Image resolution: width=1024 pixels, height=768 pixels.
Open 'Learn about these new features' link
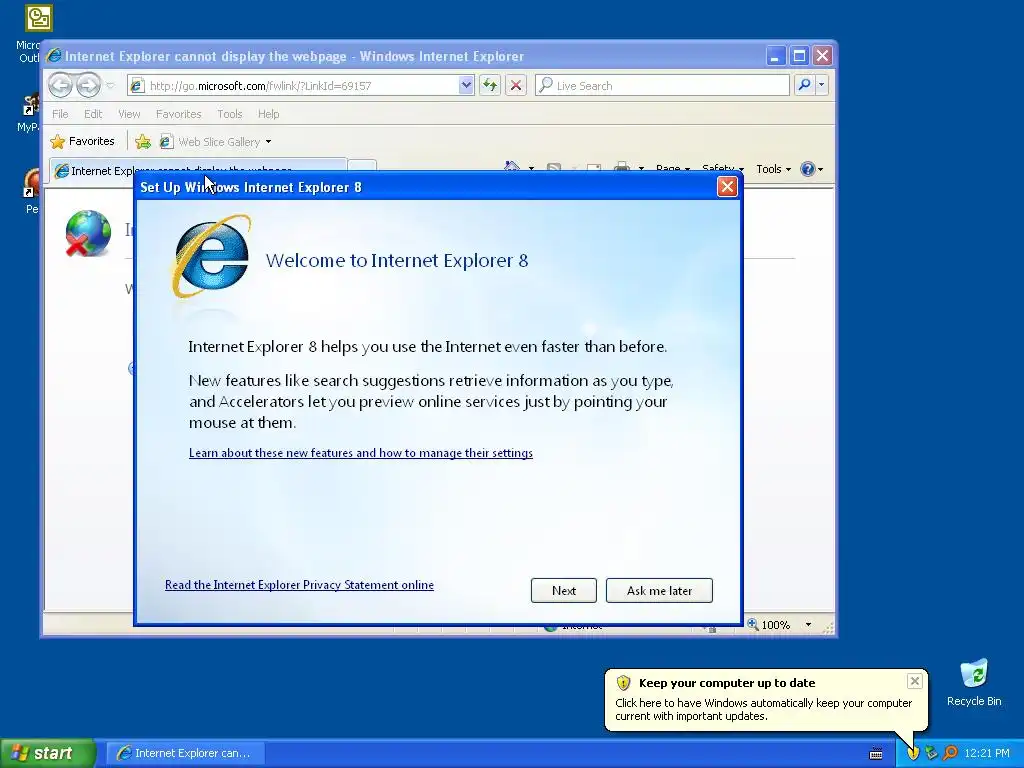click(360, 453)
